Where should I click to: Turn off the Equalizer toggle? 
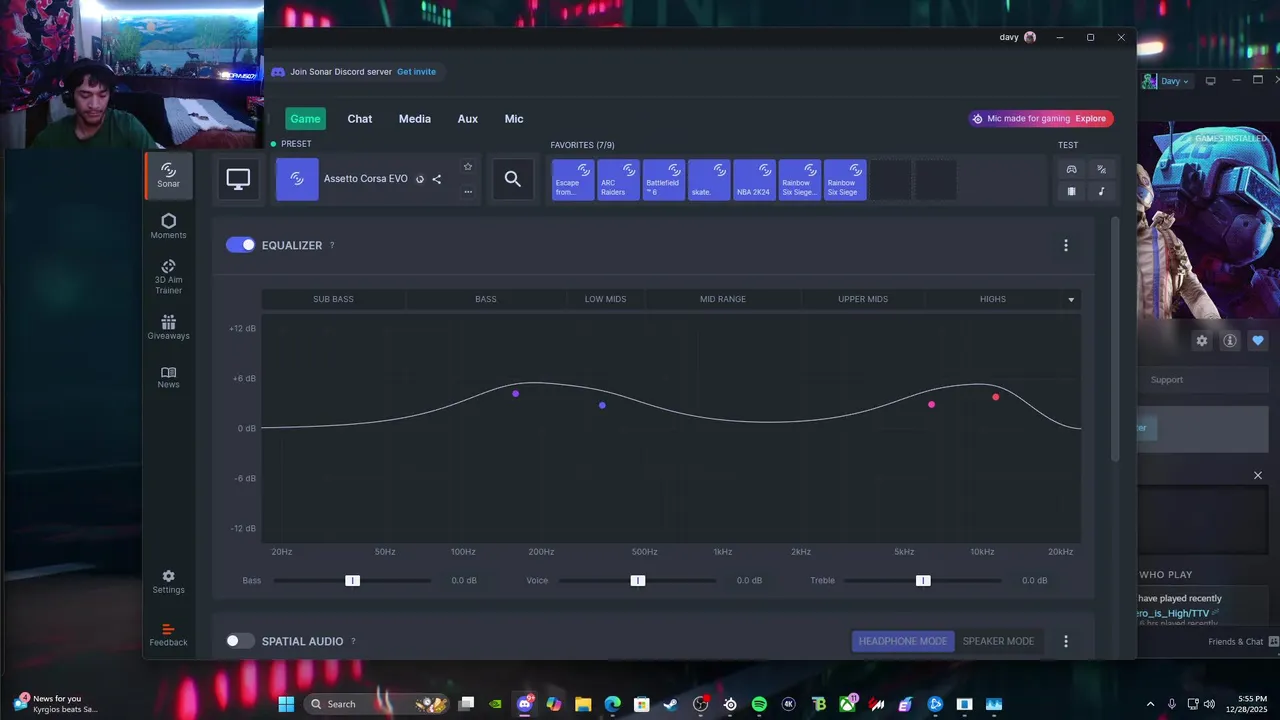coord(240,245)
